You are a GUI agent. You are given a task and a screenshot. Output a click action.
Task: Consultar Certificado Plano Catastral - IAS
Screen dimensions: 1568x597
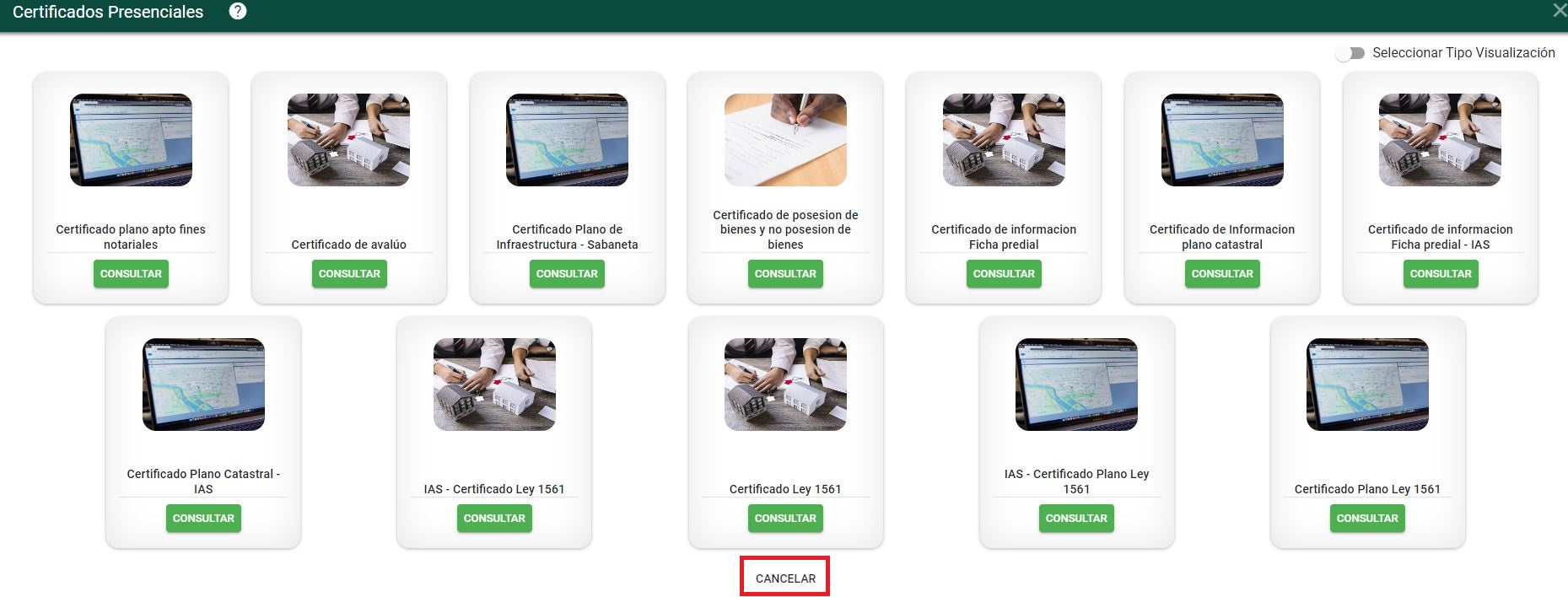point(203,518)
